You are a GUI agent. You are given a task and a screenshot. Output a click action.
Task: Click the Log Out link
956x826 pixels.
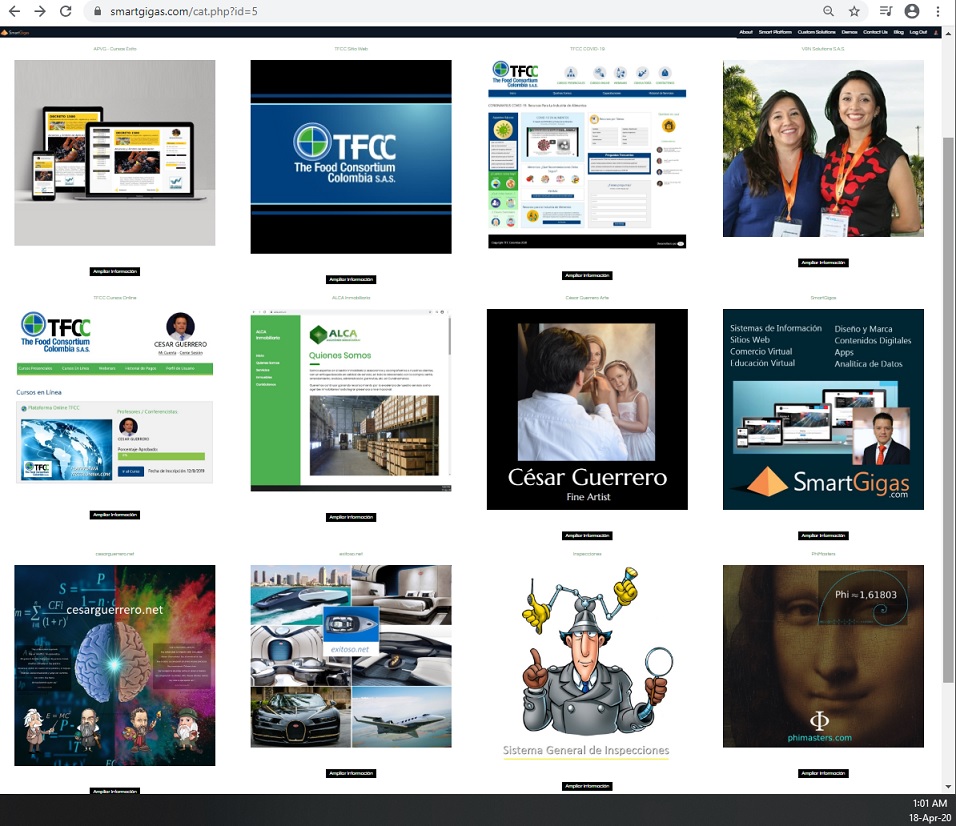918,32
